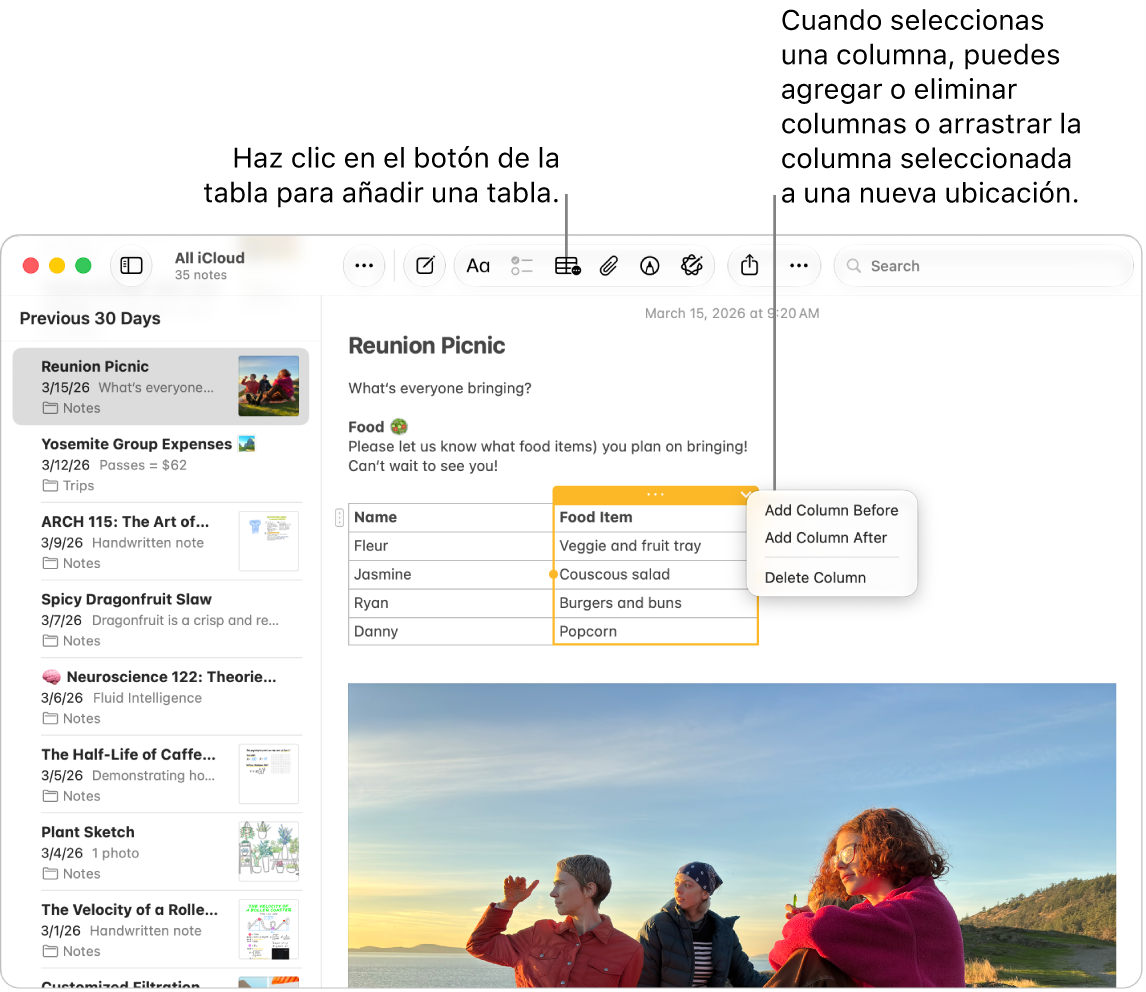Click the row handle left of the table
The height and width of the screenshot is (992, 1146).
pyautogui.click(x=339, y=518)
